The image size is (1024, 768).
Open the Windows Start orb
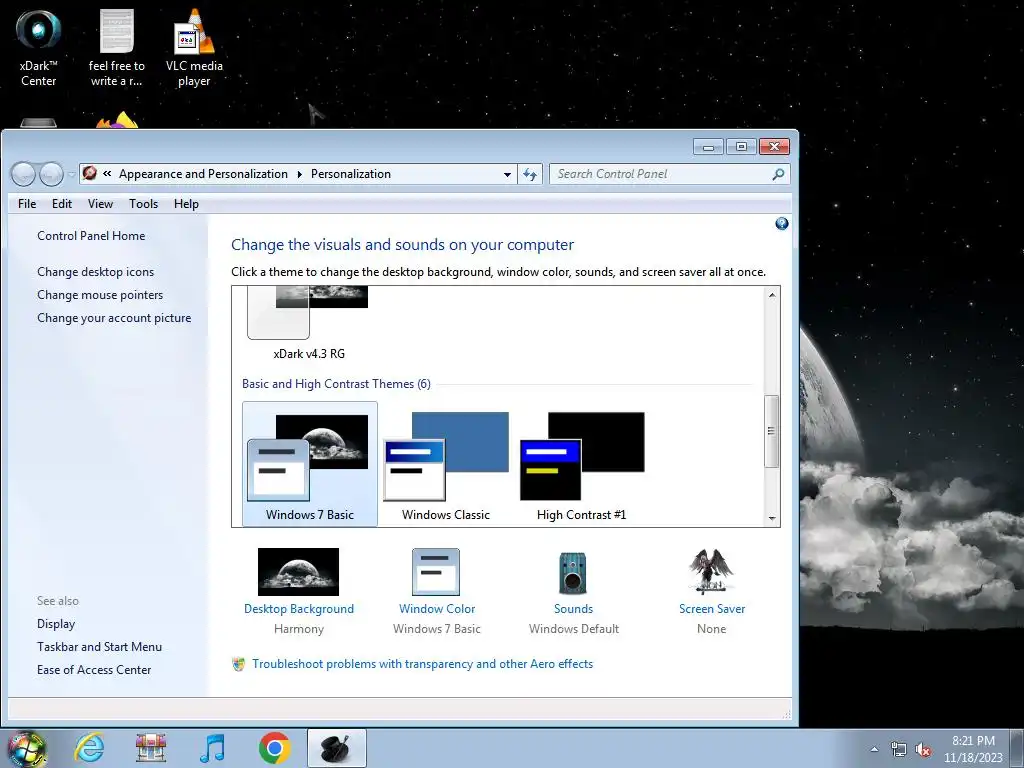coord(26,748)
